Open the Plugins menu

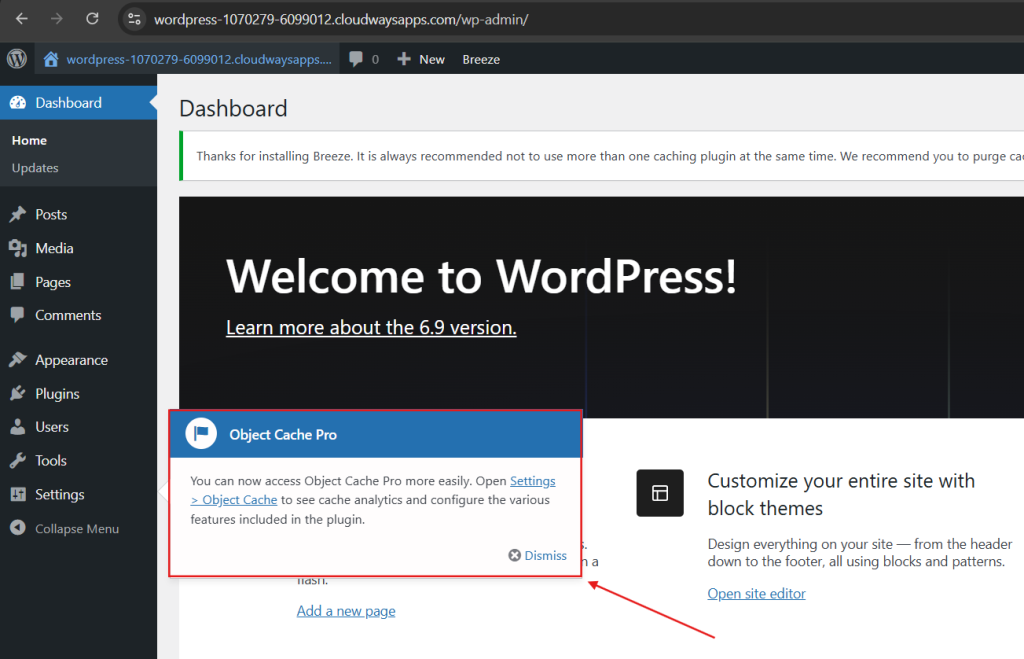tap(57, 394)
